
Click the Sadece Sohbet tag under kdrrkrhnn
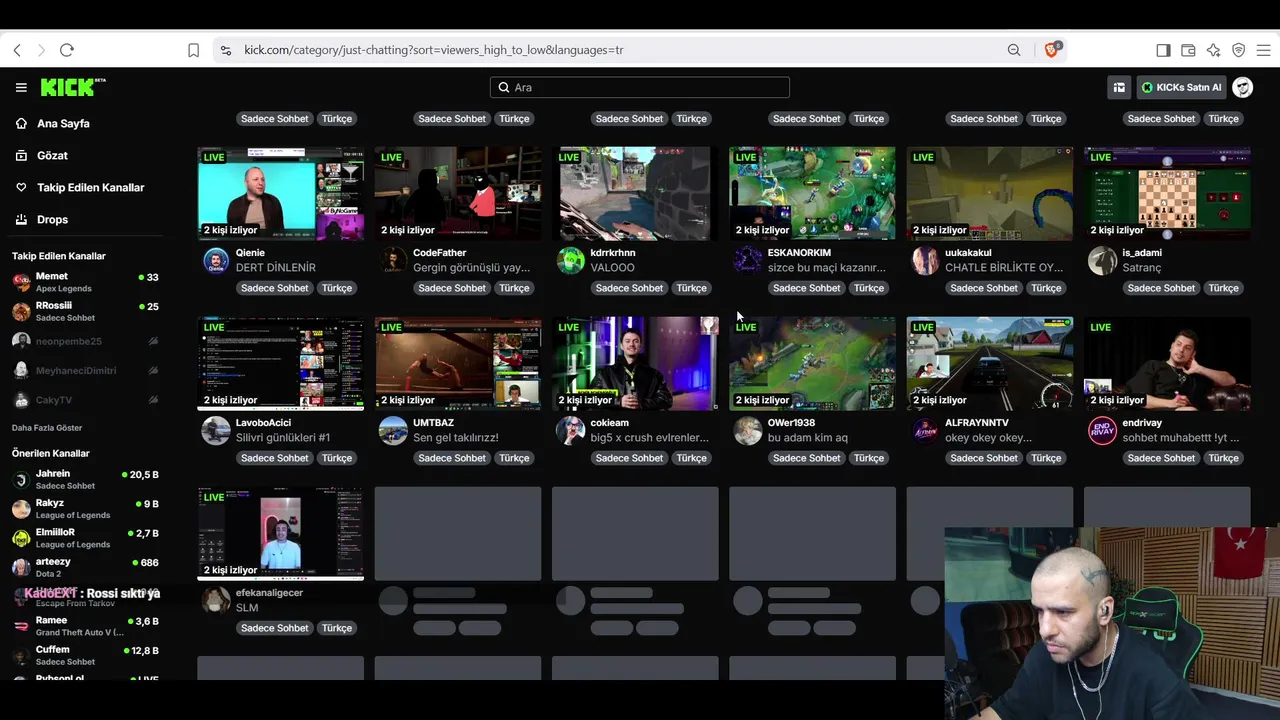(629, 288)
